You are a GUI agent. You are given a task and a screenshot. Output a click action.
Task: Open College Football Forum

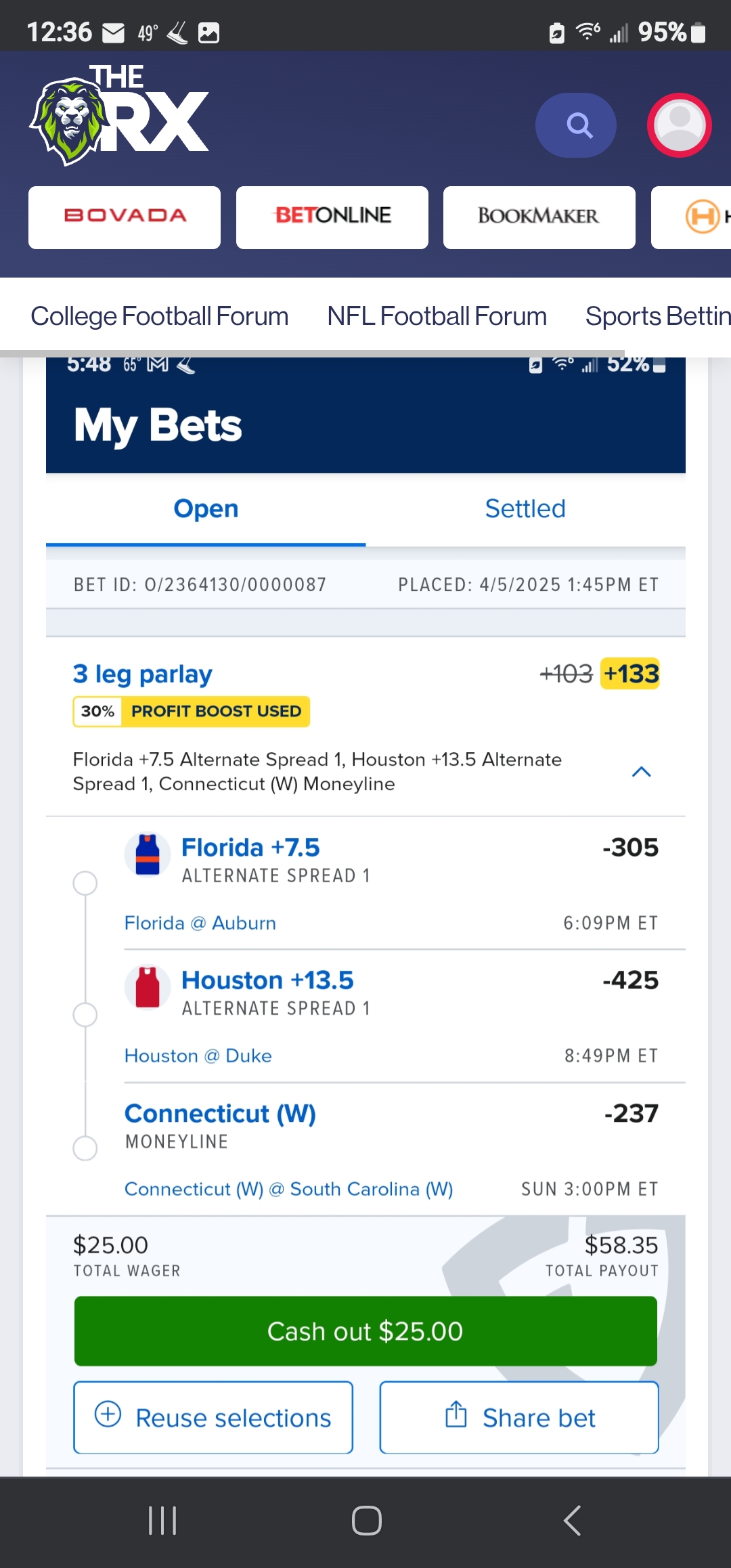[x=160, y=316]
